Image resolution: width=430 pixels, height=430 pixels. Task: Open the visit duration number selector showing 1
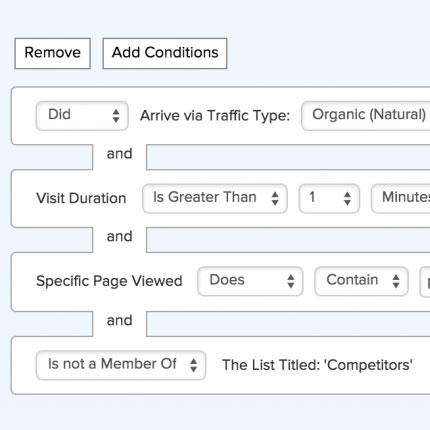pos(329,198)
